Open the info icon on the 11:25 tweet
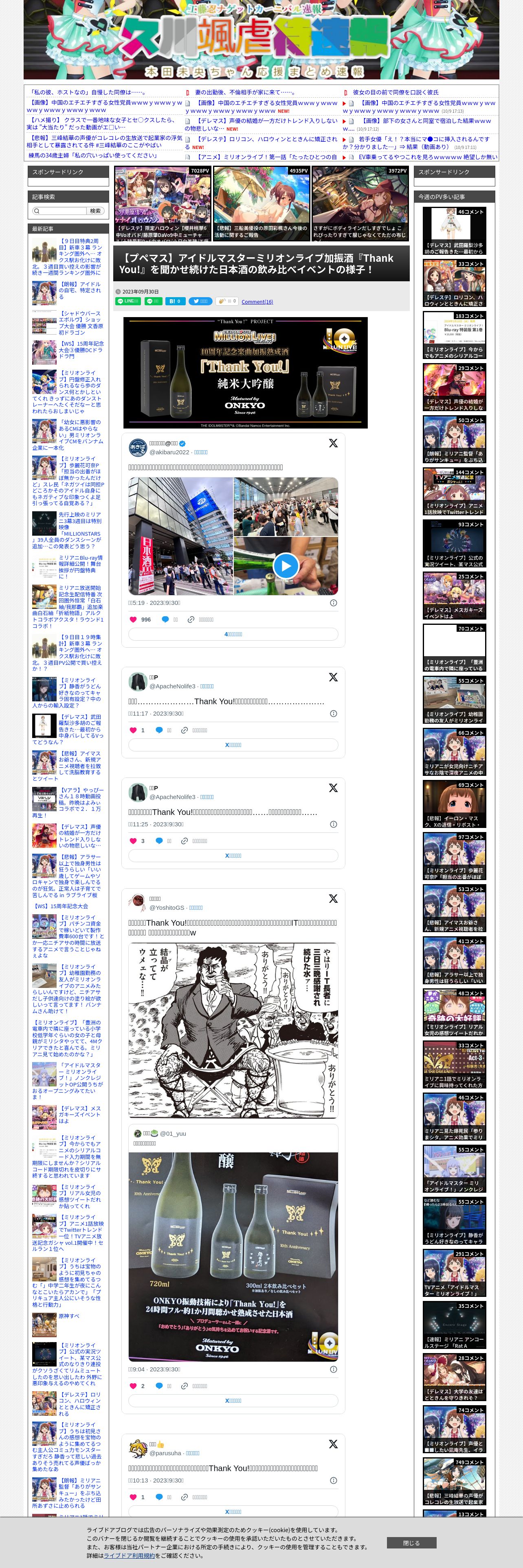 tap(333, 824)
